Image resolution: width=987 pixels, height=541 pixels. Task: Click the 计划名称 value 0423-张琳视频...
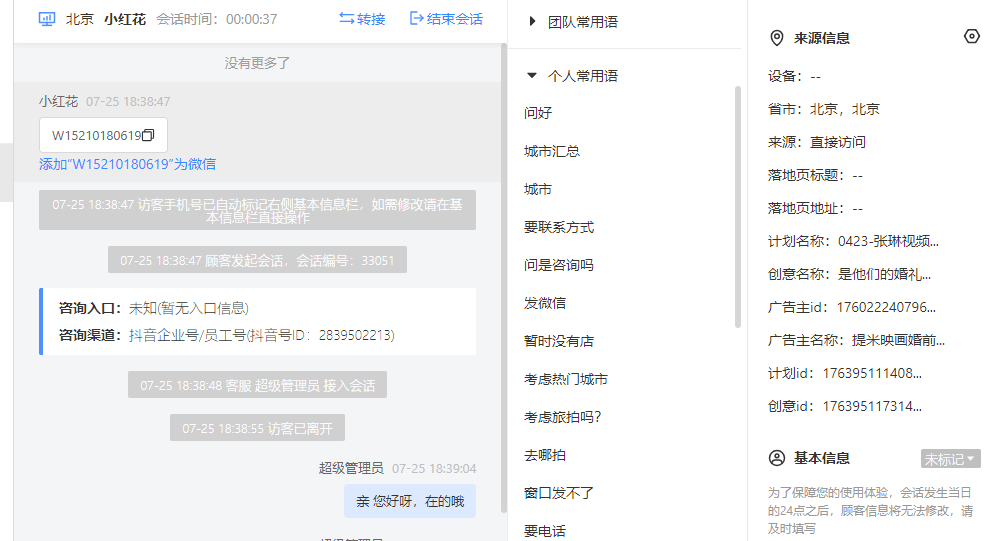click(888, 241)
